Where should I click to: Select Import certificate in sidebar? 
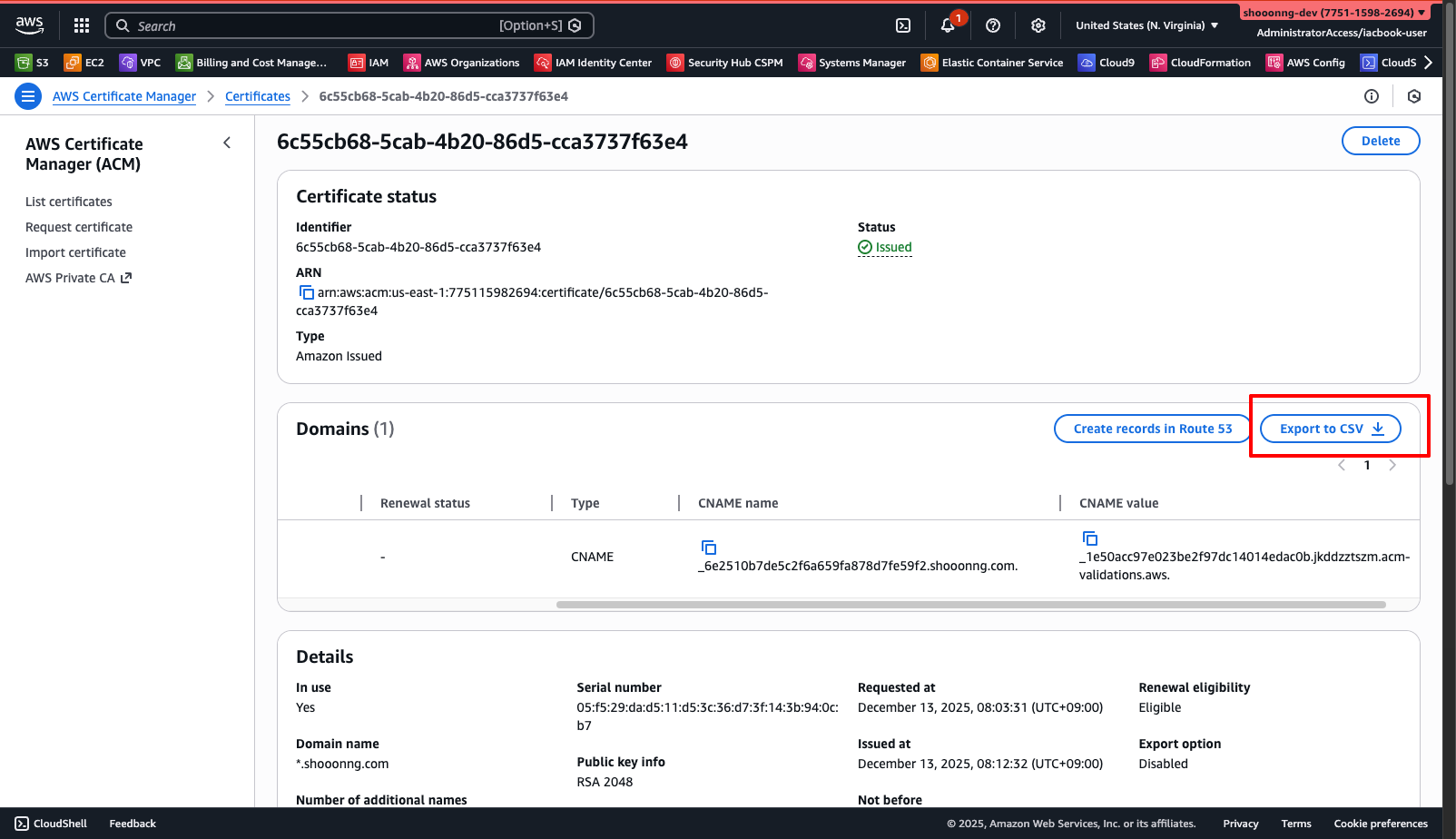[75, 252]
